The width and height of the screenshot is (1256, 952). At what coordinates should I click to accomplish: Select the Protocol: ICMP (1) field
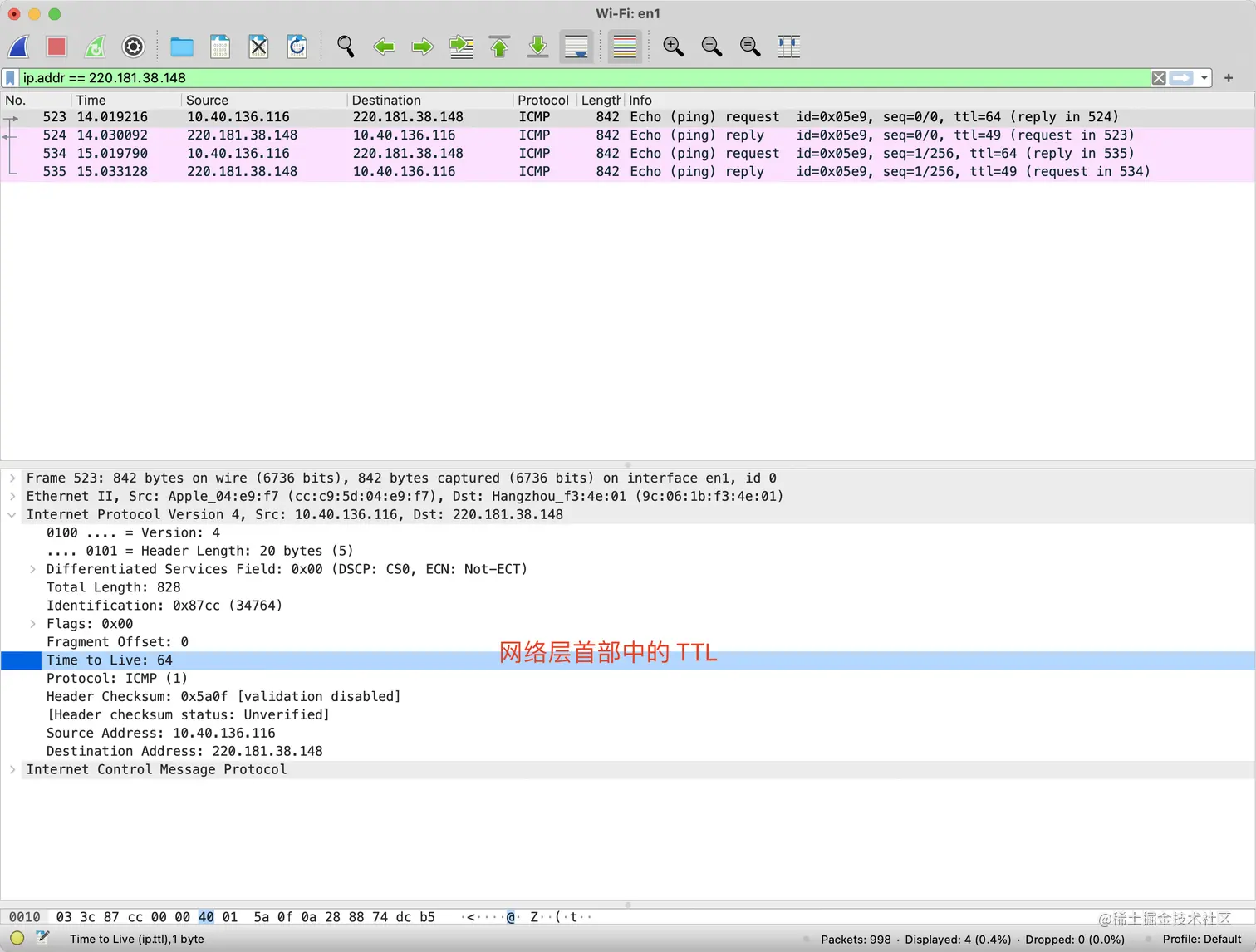117,679
